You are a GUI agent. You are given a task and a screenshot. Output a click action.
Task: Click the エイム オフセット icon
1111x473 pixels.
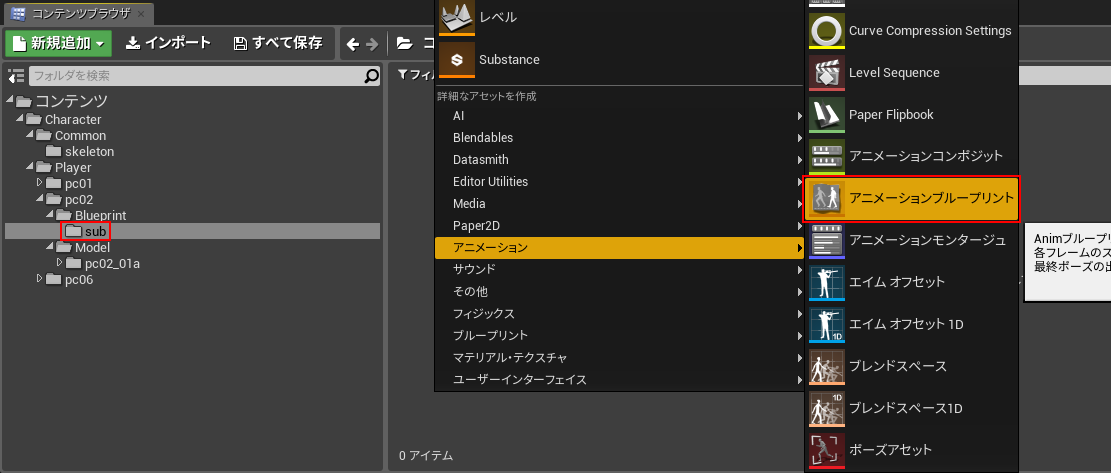826,283
